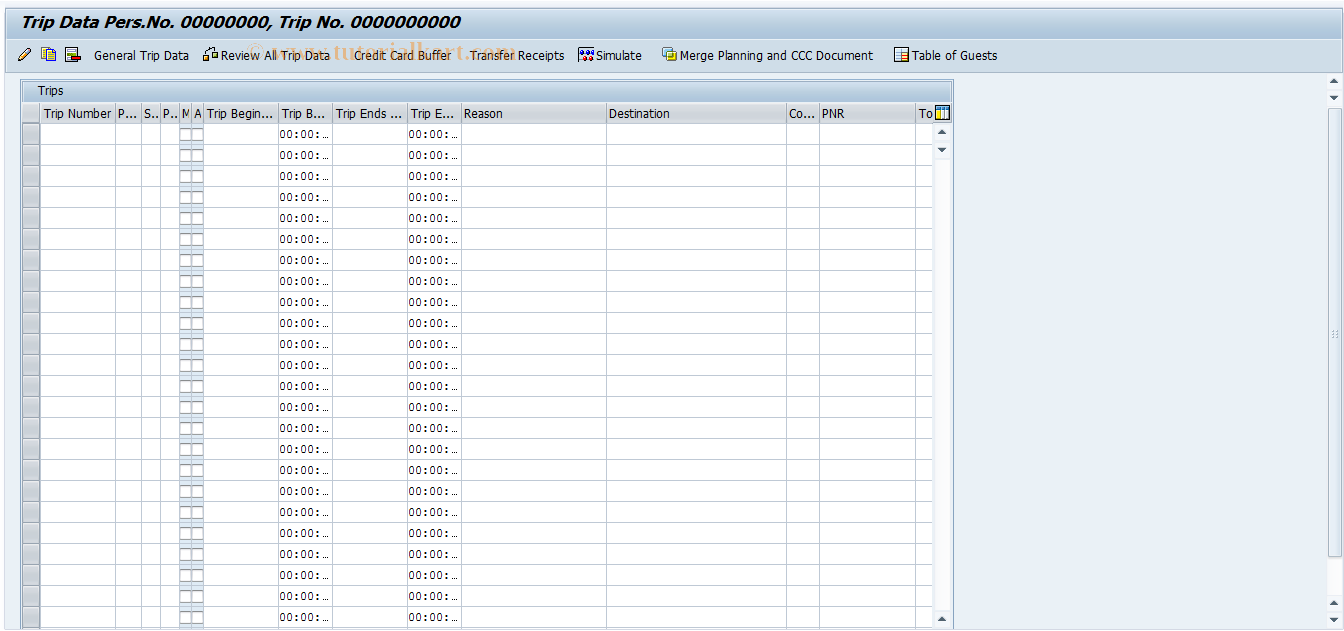
Task: Click the first row Reason field
Action: (x=533, y=134)
